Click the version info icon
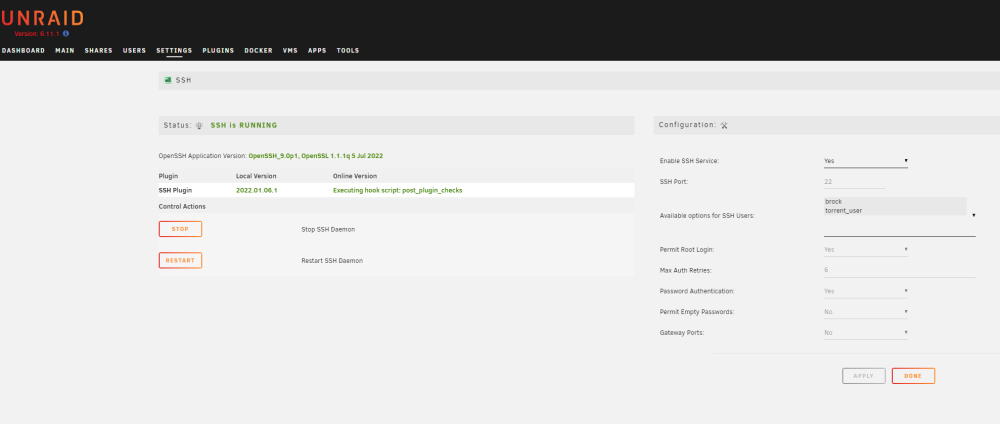 coord(66,33)
